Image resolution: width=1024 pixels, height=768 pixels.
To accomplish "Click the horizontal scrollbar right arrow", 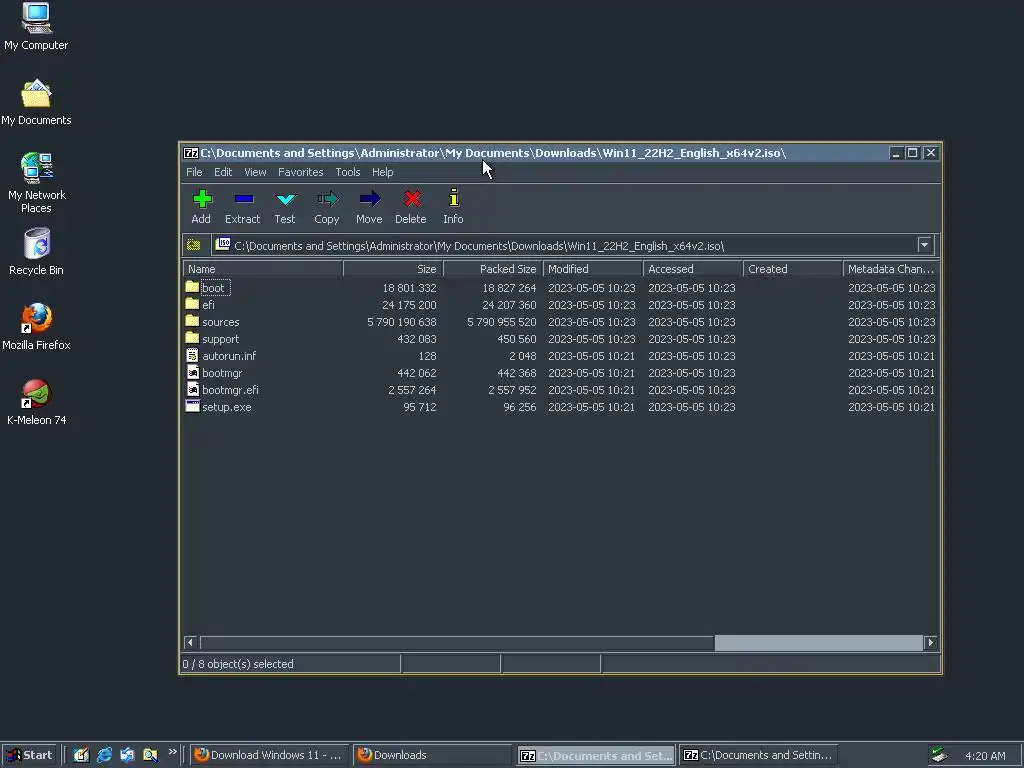I will [931, 643].
